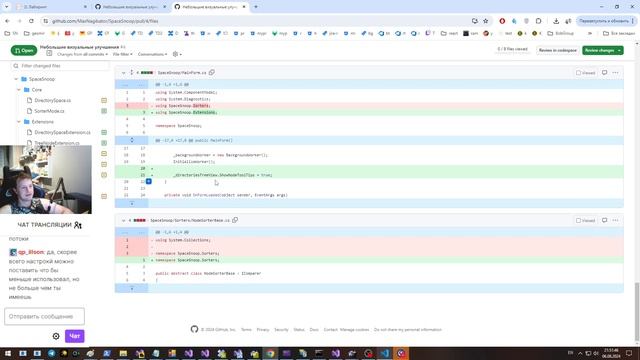Screen dimensions: 640x360
Task: Bookmark this page with the star icon
Action: coord(486,21)
